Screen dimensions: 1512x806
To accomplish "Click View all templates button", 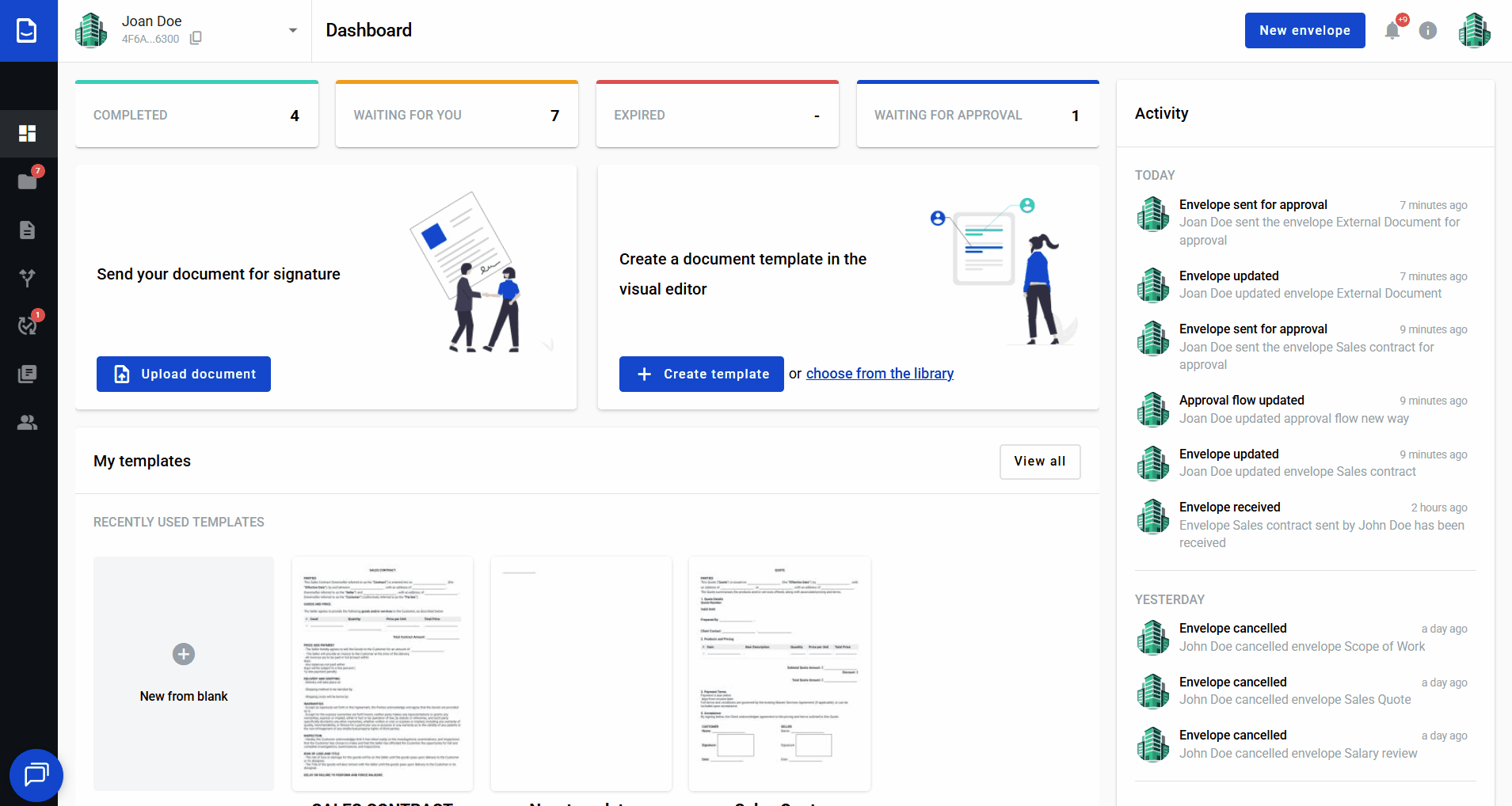I will [x=1039, y=462].
